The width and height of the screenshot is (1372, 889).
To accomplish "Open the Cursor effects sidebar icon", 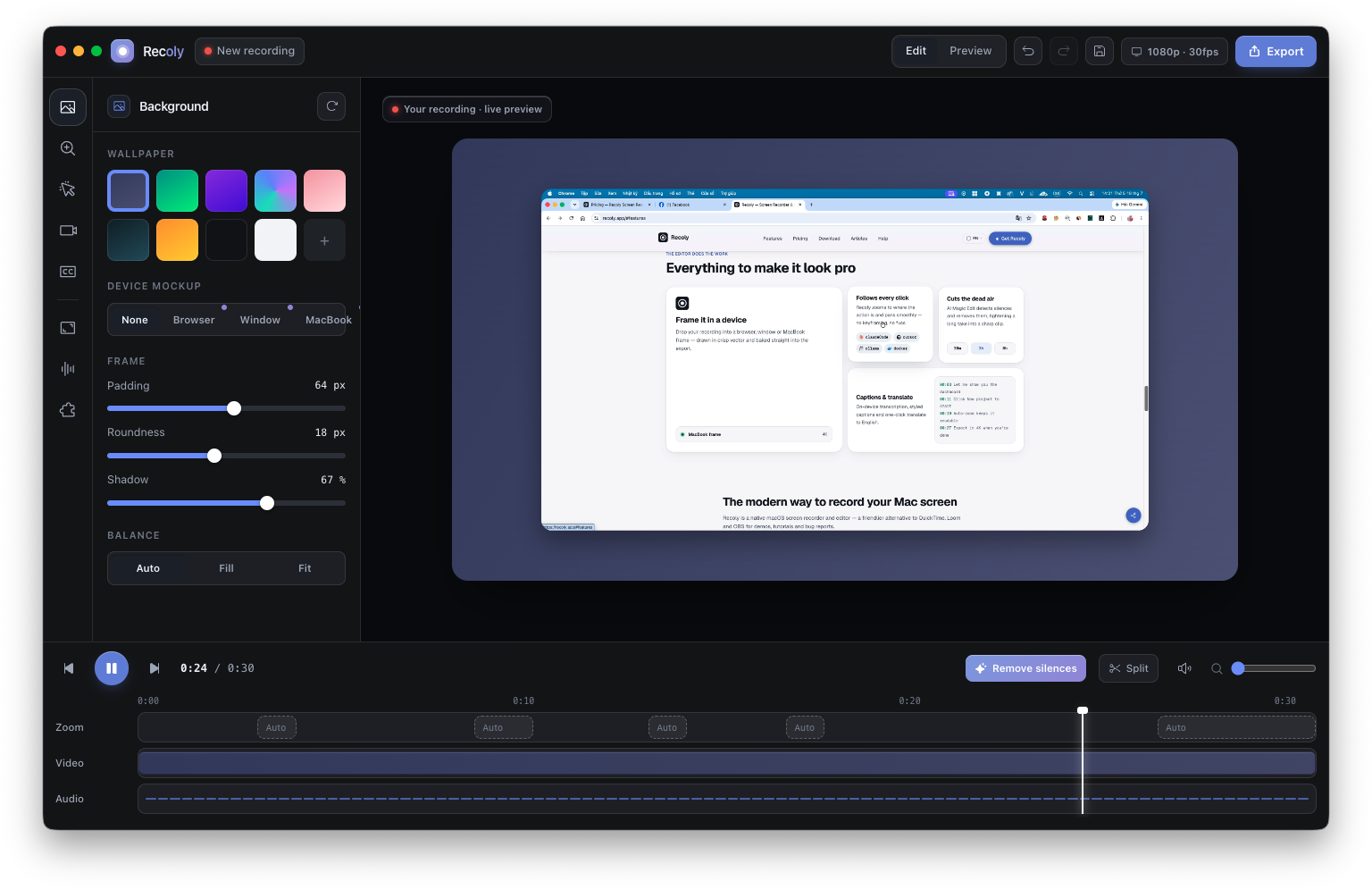I will click(68, 189).
